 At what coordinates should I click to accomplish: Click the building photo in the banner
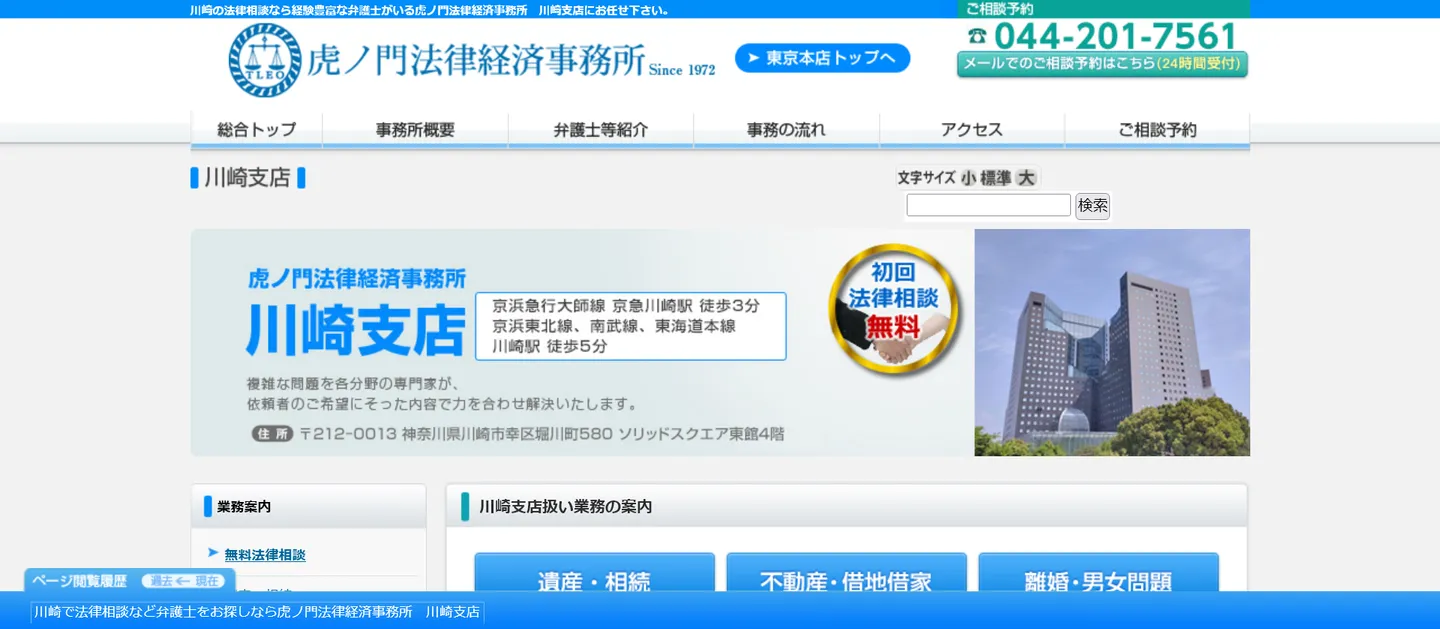[1111, 342]
